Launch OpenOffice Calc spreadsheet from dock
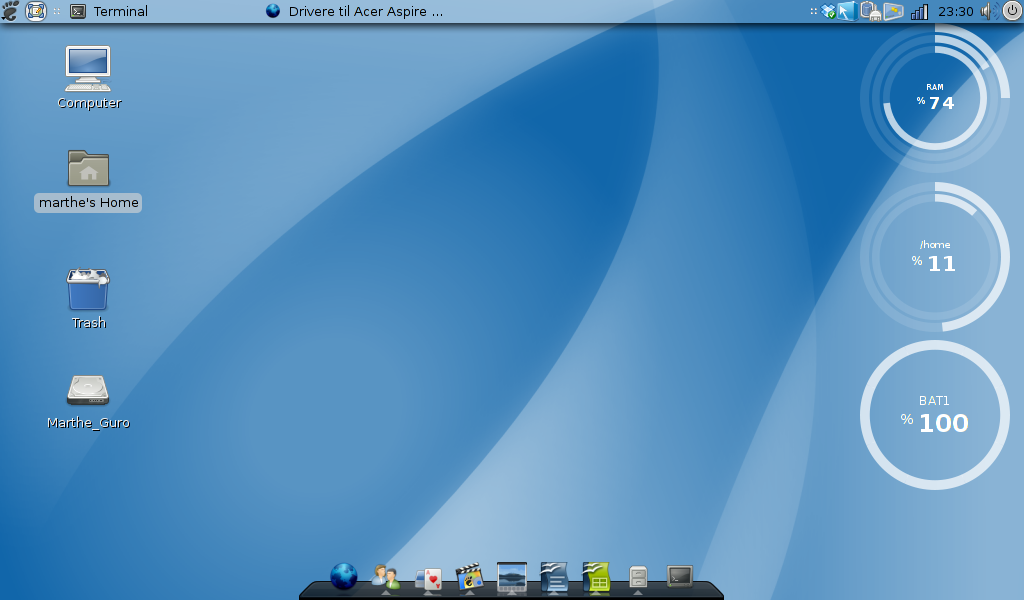The image size is (1024, 600). 596,576
